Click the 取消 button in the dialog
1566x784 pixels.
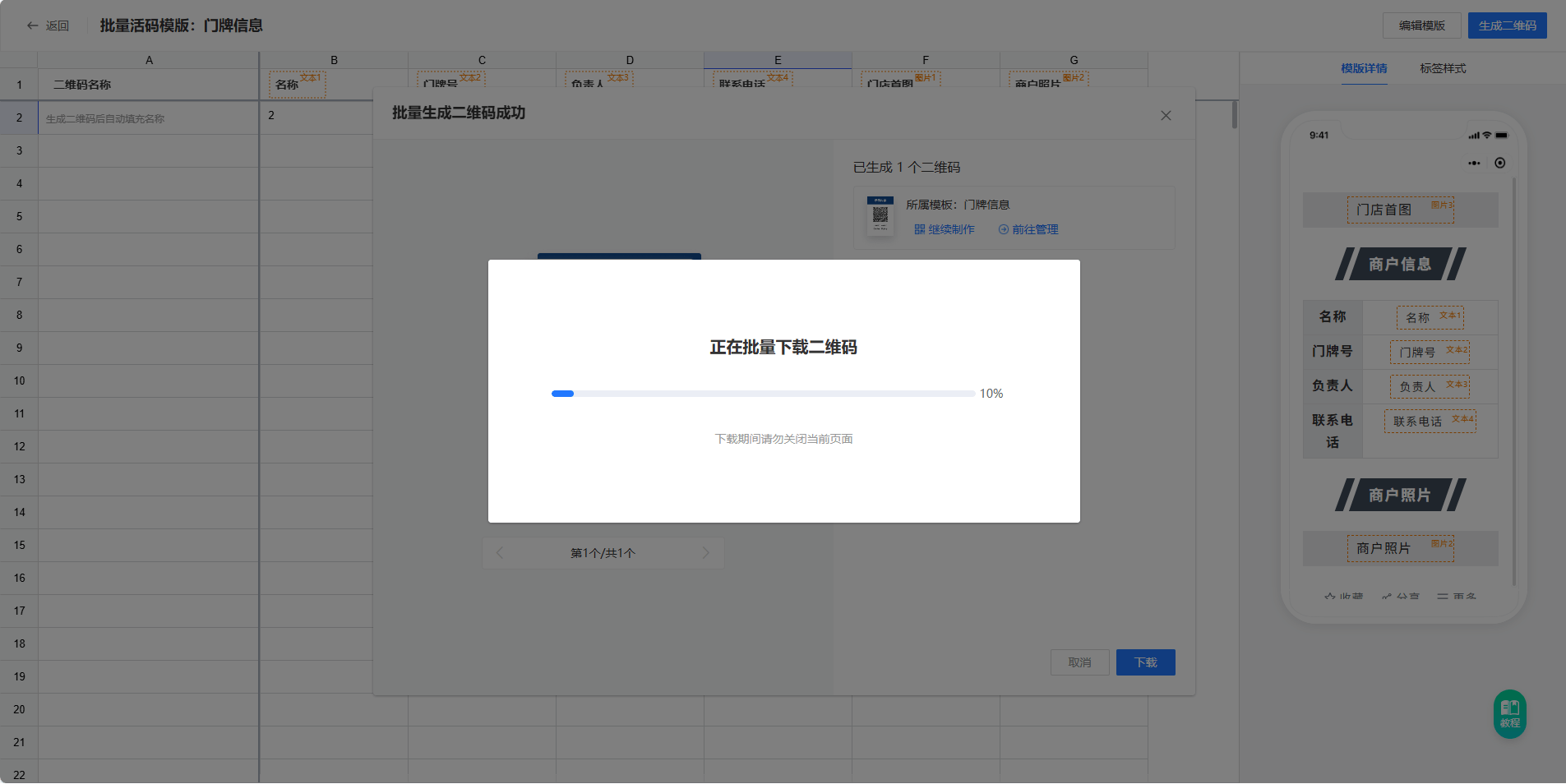click(x=1079, y=662)
